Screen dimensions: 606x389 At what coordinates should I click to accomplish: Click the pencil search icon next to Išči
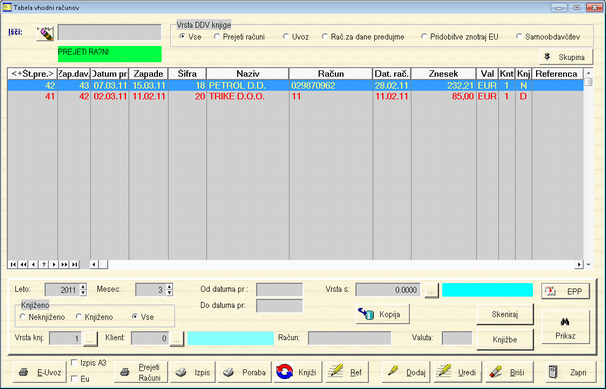pos(45,34)
